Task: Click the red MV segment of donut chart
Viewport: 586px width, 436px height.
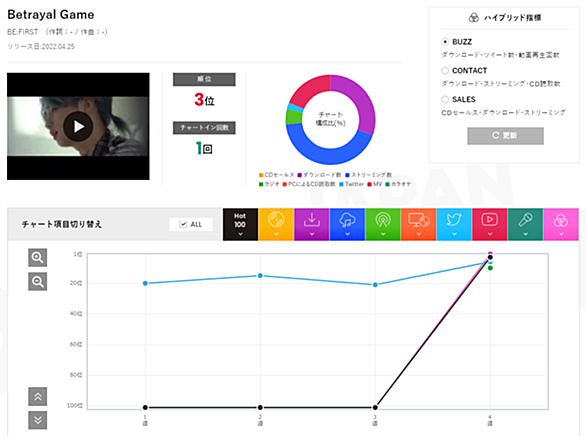Action: point(312,89)
